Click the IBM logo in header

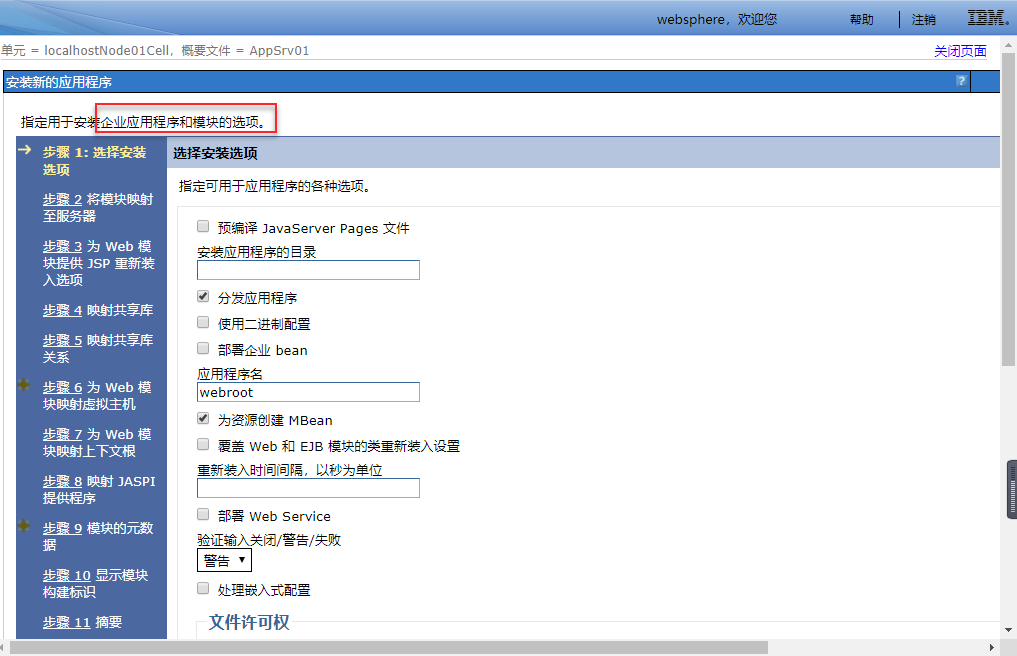(x=988, y=18)
